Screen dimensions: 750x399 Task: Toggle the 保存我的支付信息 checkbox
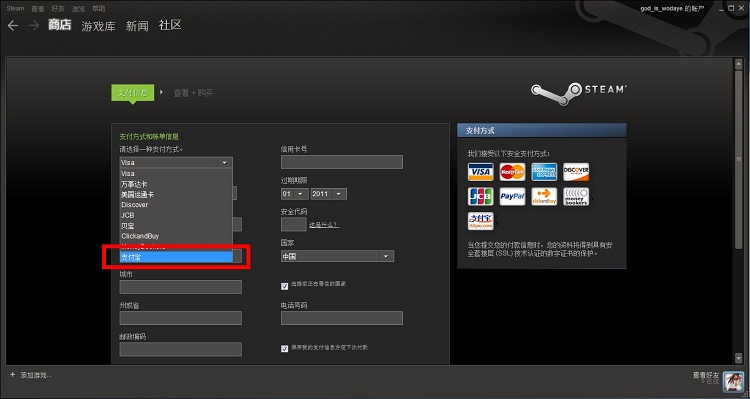[x=285, y=349]
